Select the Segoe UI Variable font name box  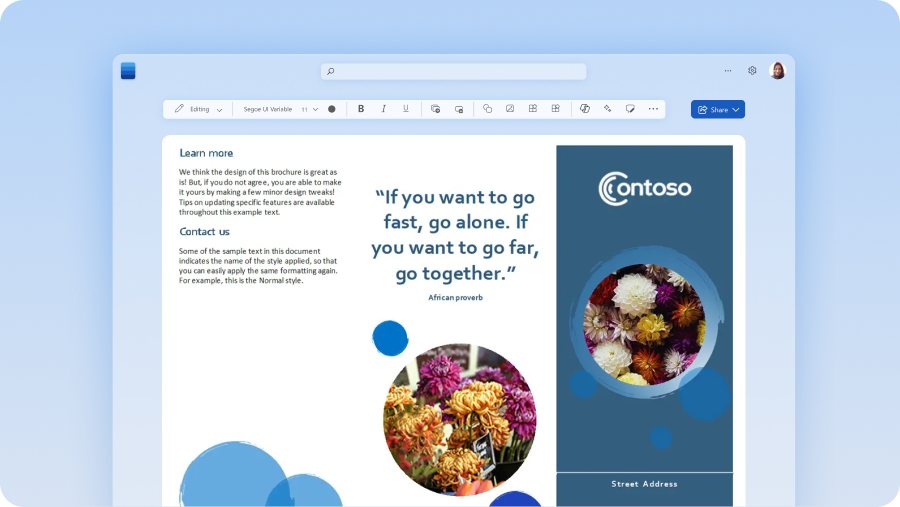point(267,109)
